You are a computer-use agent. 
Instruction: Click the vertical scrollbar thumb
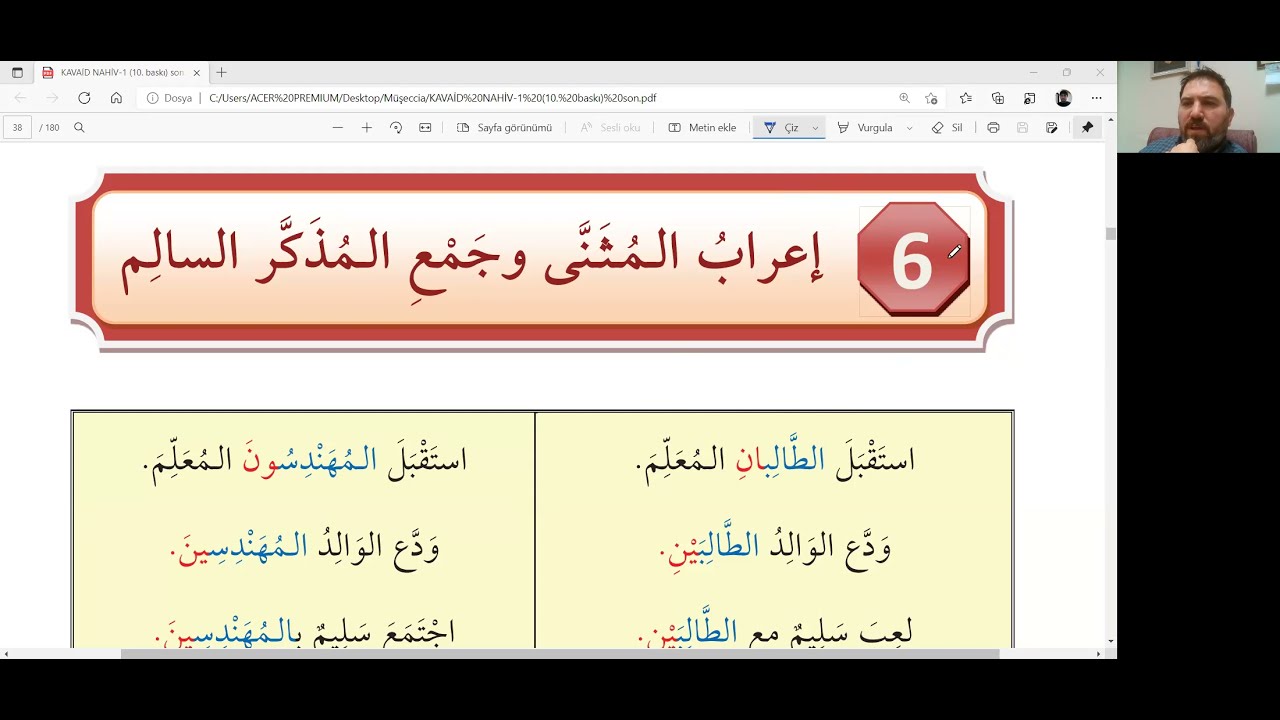[1110, 233]
